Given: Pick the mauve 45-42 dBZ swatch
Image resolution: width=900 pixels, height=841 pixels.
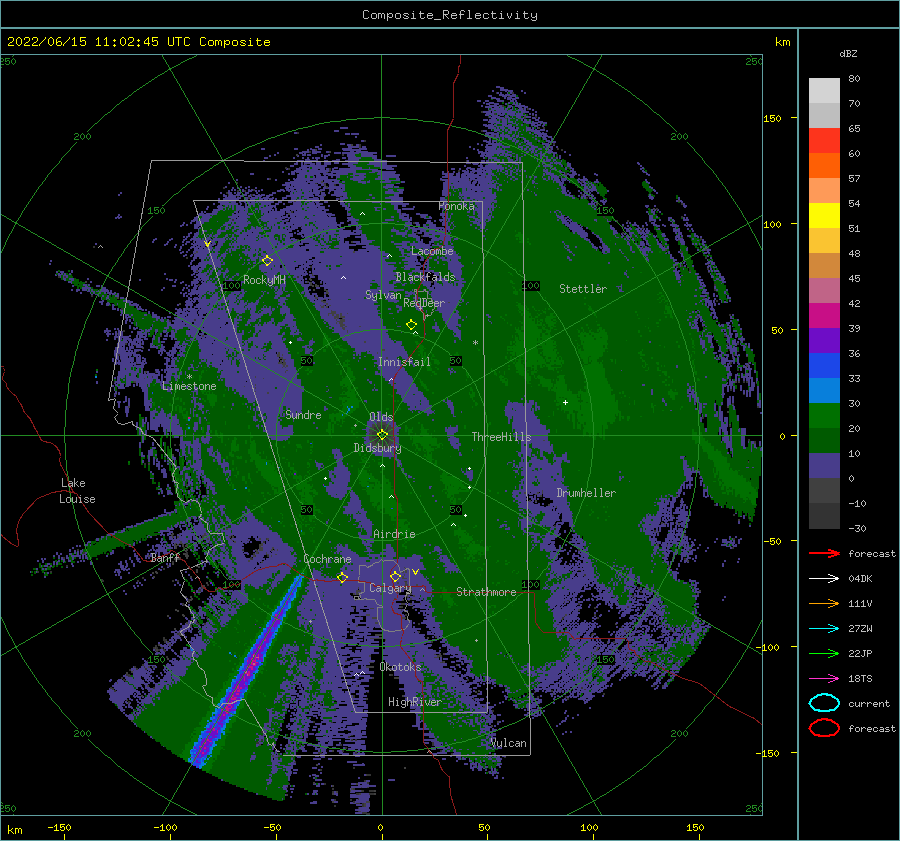Looking at the screenshot, I should [x=824, y=290].
